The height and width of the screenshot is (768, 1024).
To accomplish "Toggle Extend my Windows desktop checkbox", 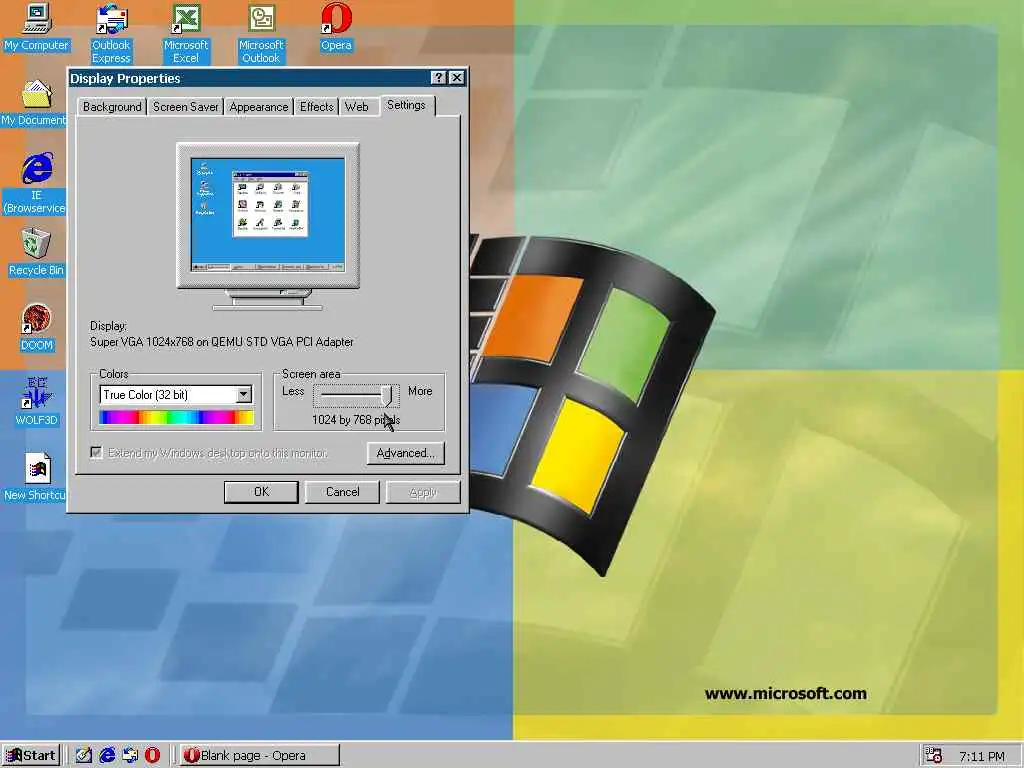I will click(x=97, y=453).
